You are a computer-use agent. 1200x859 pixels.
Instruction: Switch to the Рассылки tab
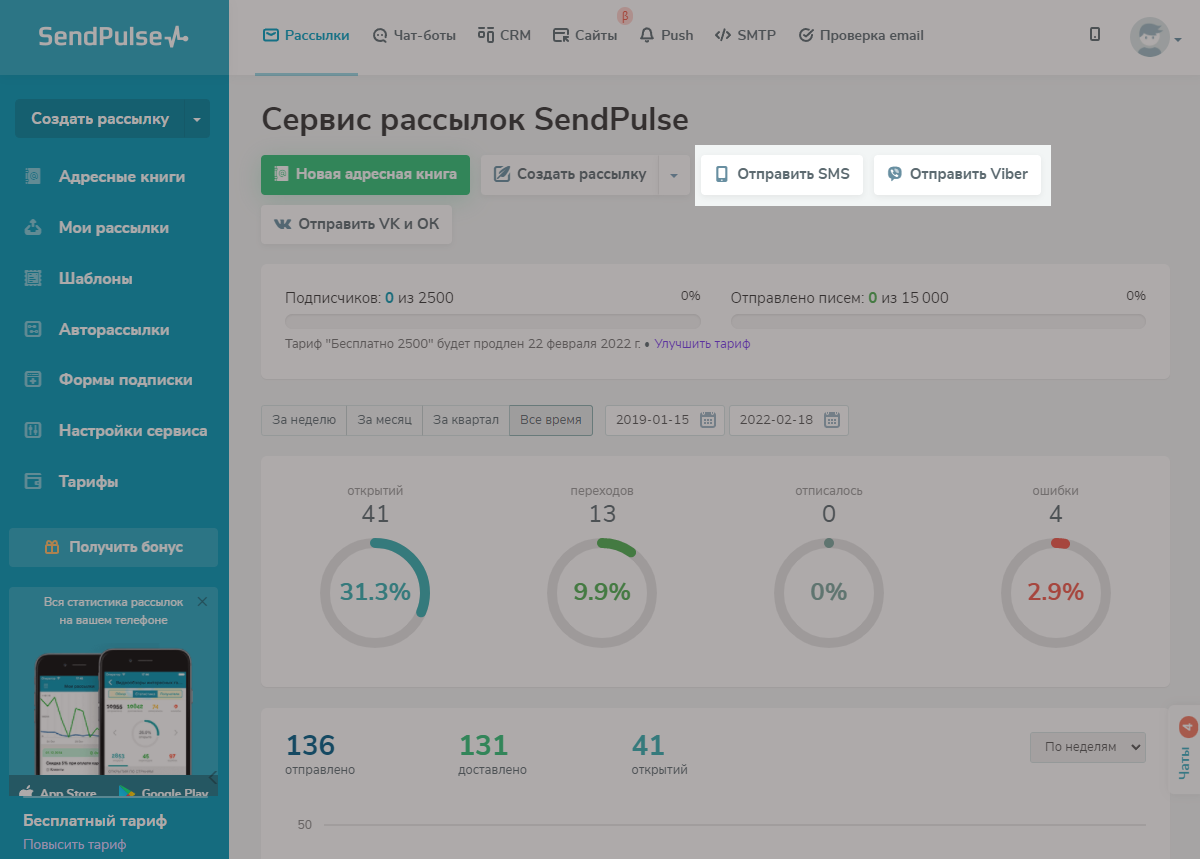[306, 35]
